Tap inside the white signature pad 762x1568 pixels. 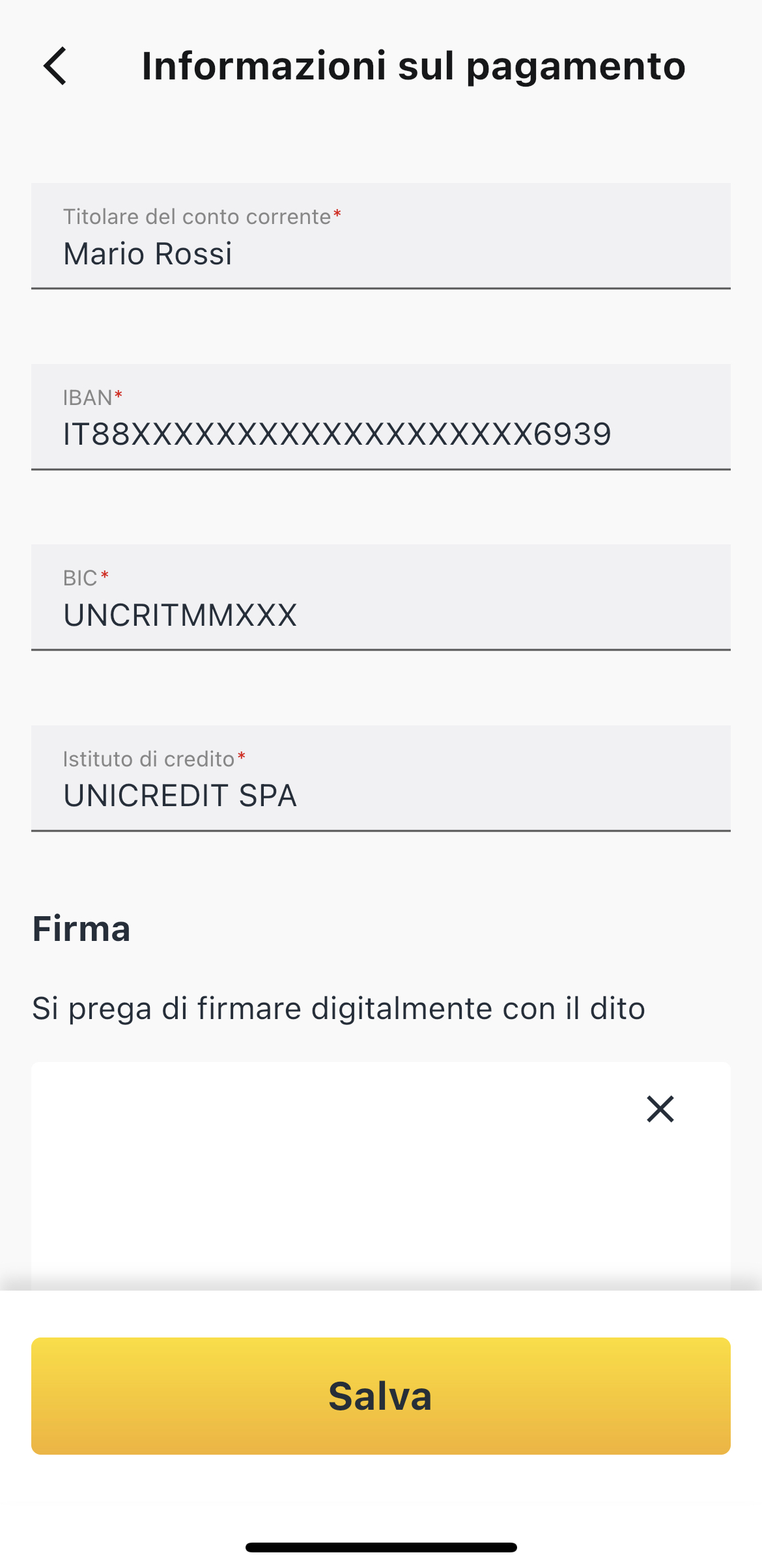pos(381,1176)
